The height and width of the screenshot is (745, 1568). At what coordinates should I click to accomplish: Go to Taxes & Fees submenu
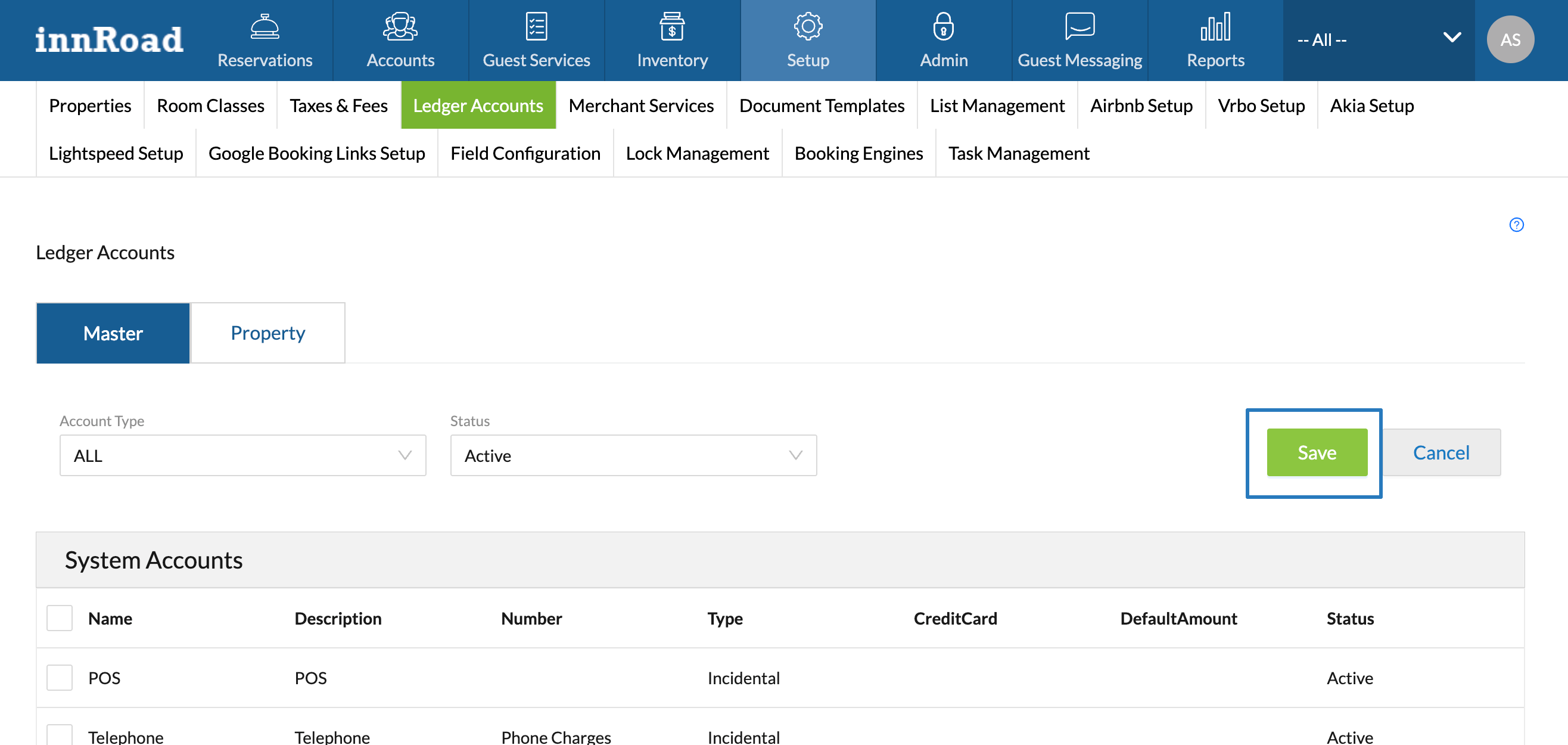pos(338,105)
